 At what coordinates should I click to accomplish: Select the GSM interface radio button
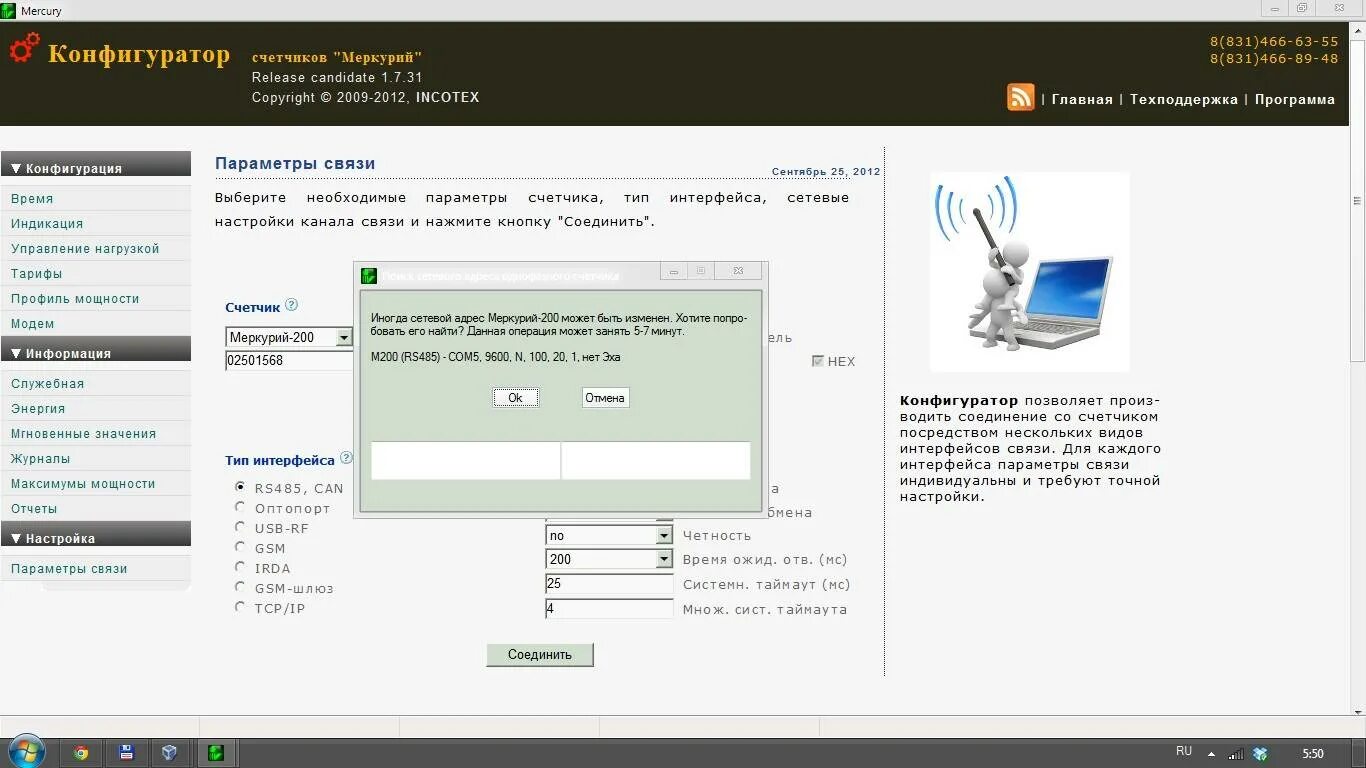click(240, 547)
